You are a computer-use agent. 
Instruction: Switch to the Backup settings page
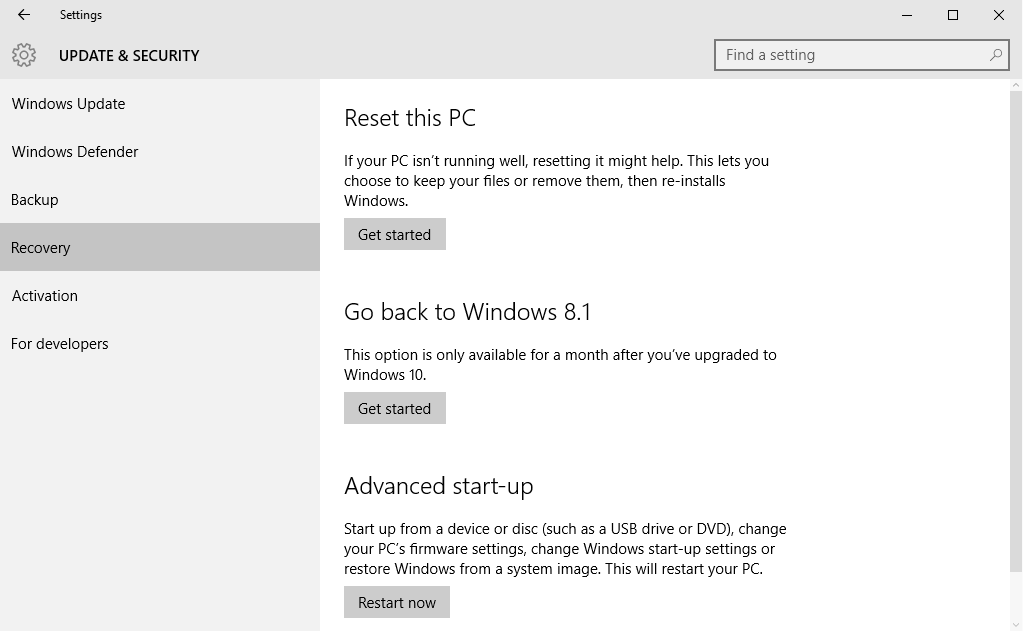pos(34,199)
